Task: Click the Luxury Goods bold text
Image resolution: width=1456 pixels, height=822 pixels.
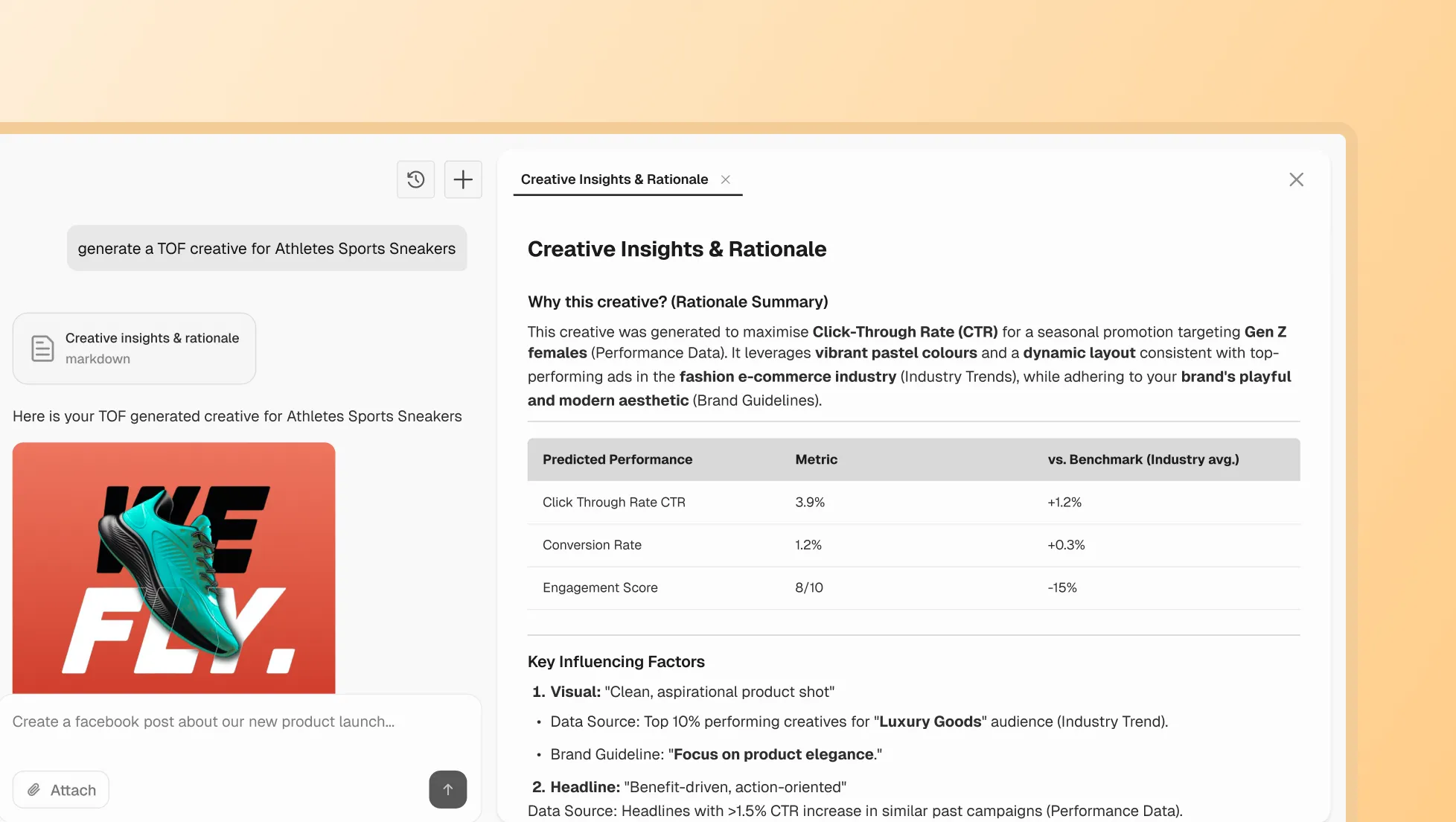Action: coord(930,721)
